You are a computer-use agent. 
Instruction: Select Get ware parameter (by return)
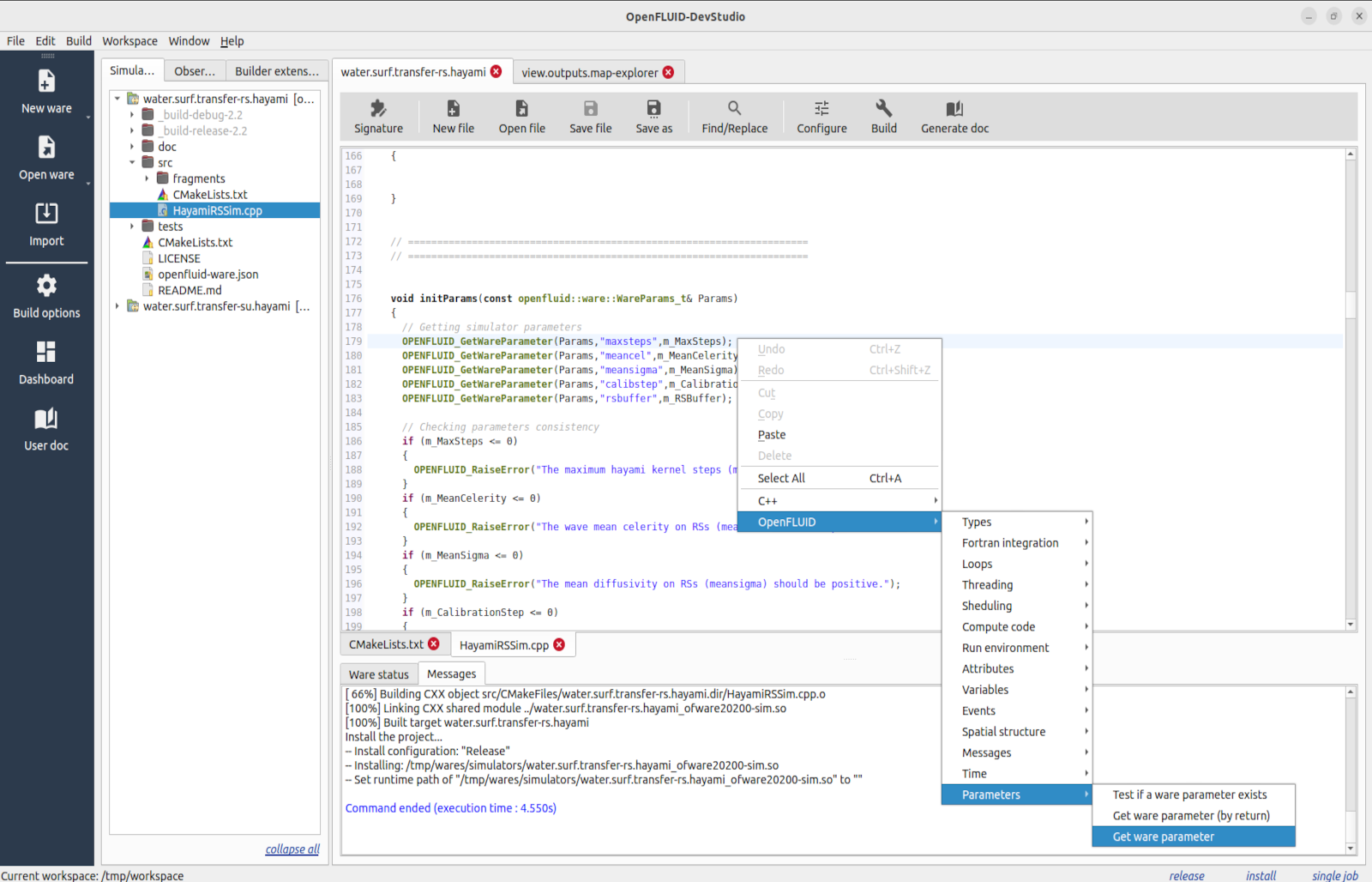click(1194, 816)
